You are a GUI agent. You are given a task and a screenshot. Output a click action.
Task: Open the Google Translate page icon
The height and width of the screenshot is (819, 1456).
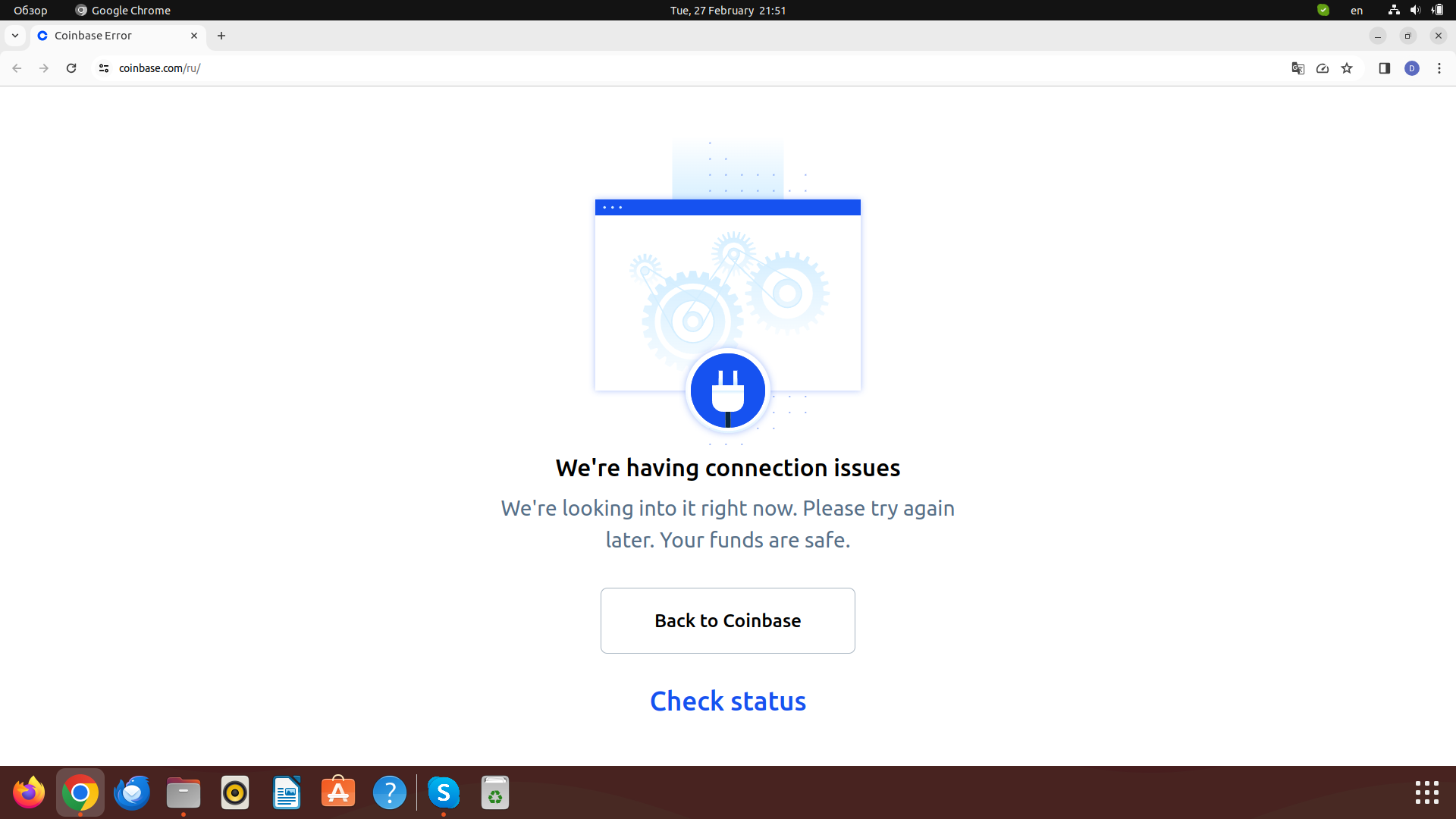pos(1298,68)
